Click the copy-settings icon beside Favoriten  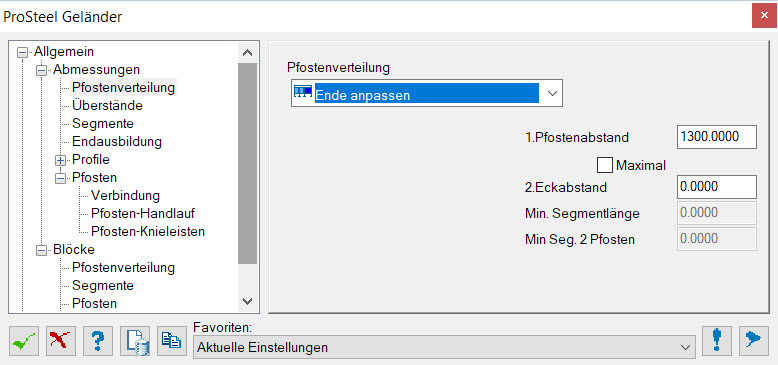click(x=172, y=341)
